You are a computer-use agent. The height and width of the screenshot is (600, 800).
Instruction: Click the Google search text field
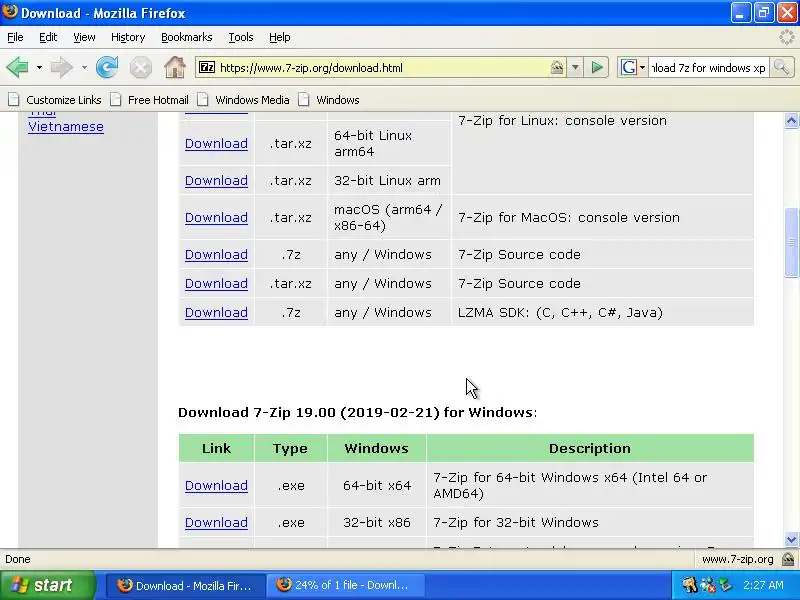tap(709, 67)
